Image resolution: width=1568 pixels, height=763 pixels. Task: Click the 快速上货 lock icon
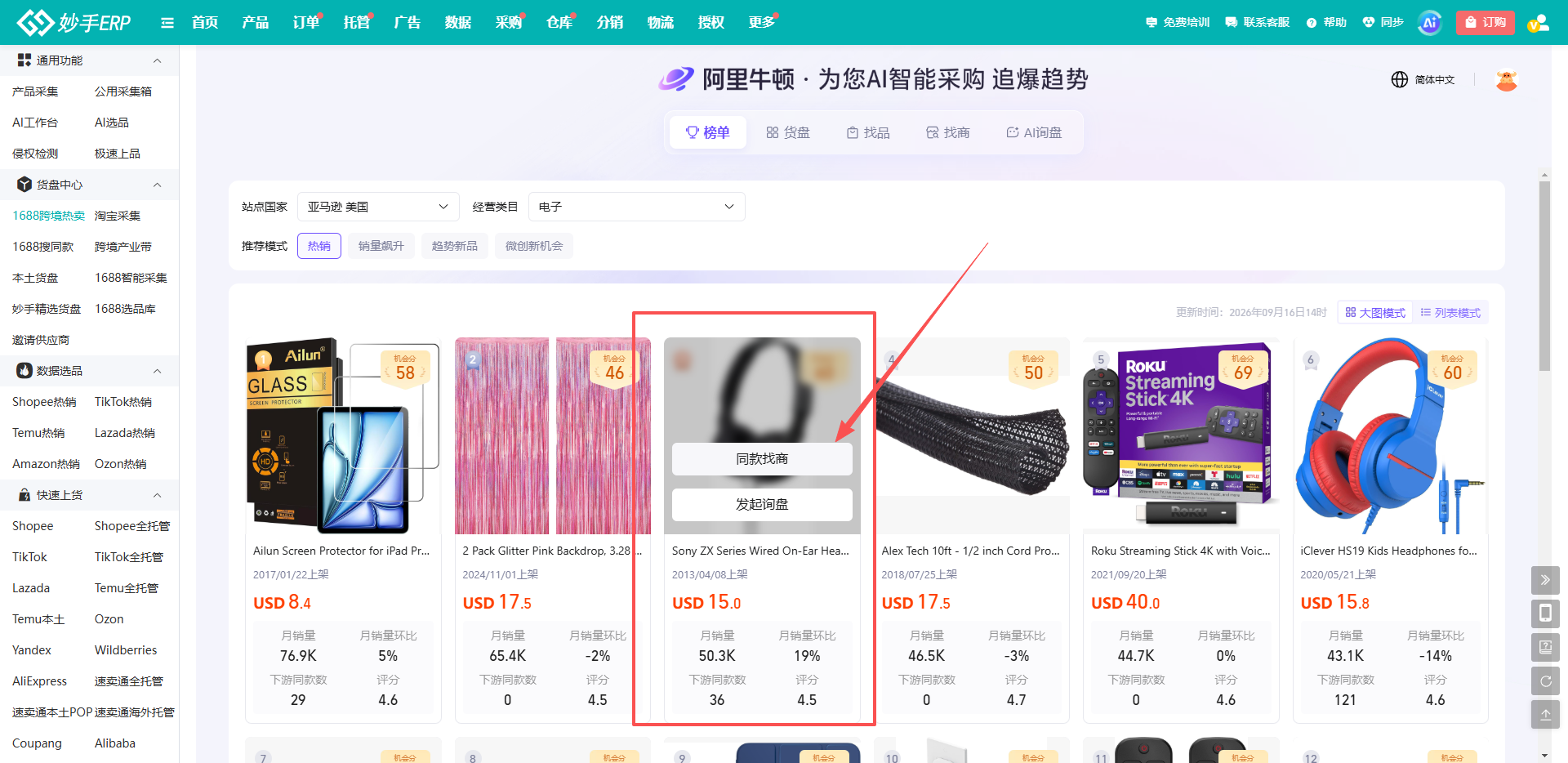tap(24, 495)
